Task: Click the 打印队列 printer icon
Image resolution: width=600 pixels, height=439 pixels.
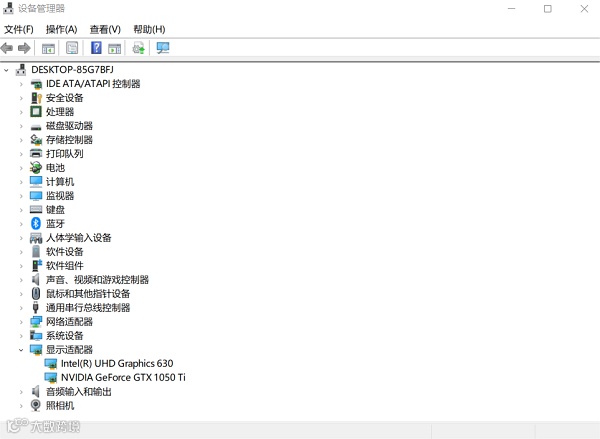Action: (36, 154)
